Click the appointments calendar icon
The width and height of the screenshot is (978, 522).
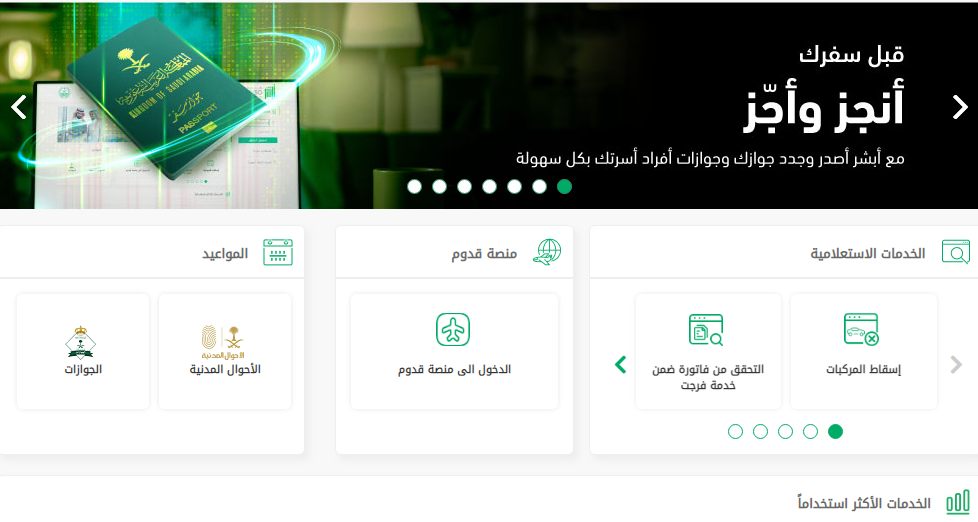point(278,252)
